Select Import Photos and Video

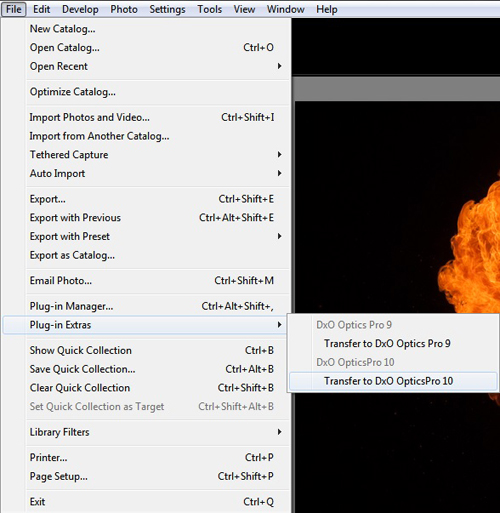[x=155, y=117]
